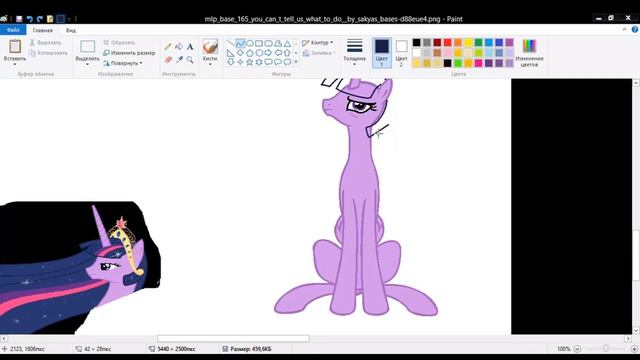The image size is (640, 360).
Task: Click the Select (Выделить) rectangle button
Action: tap(87, 46)
